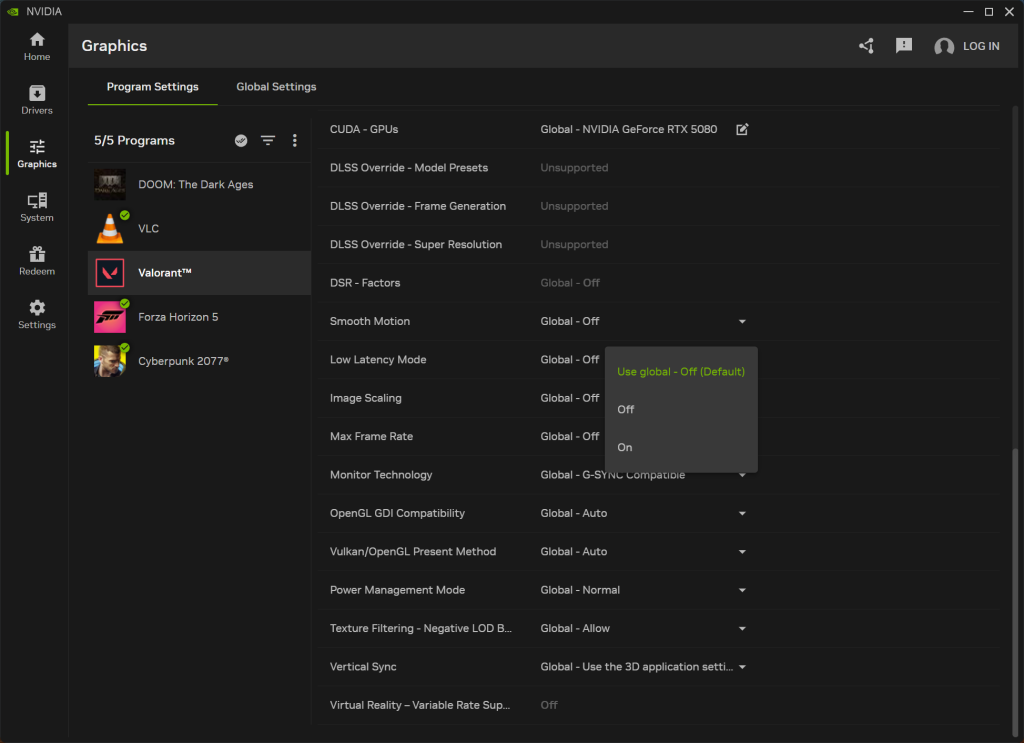This screenshot has height=743, width=1024.
Task: Click the "Low Latency Mode" label
Action: point(378,360)
